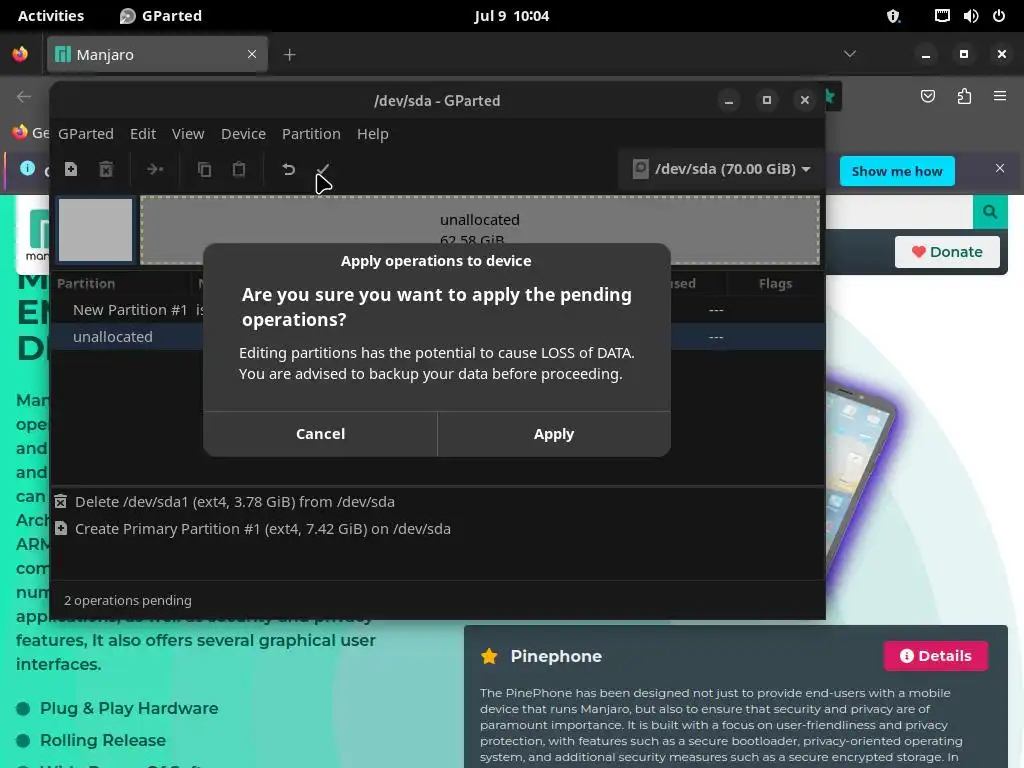Open the clock and calendar Jul 9 10:04
The width and height of the screenshot is (1024, 768).
pos(511,16)
